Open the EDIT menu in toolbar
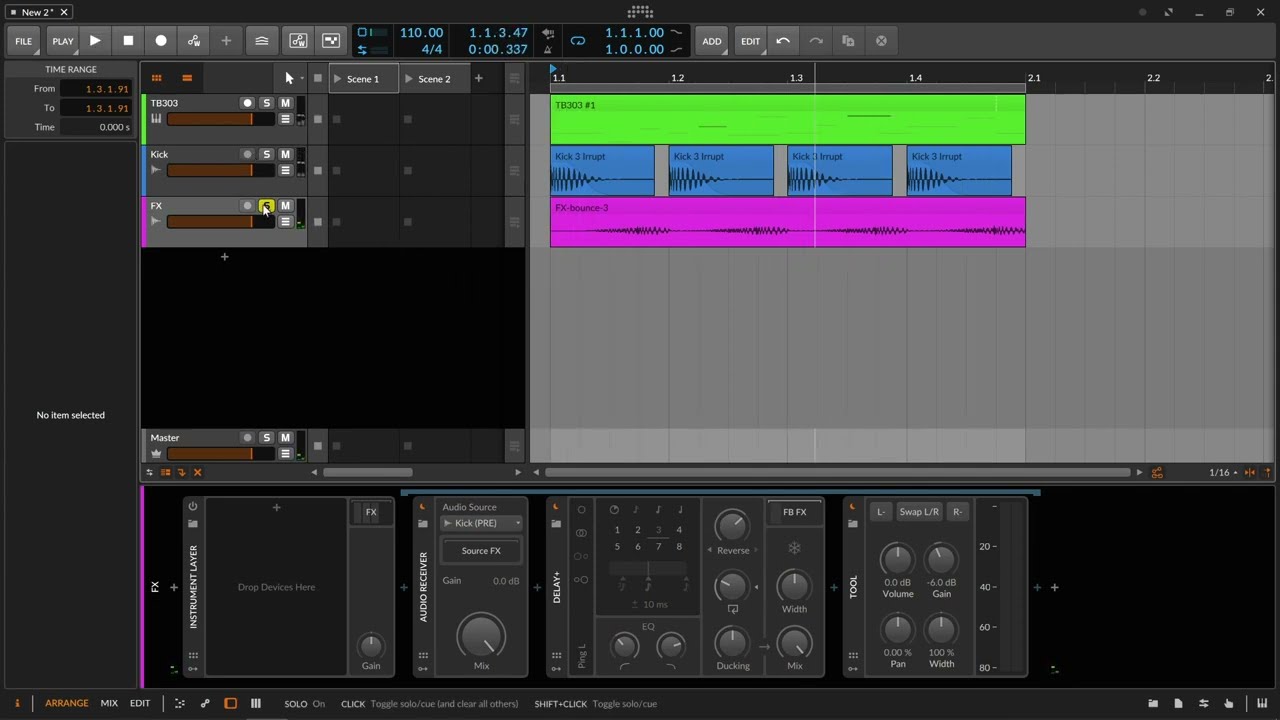 click(750, 41)
